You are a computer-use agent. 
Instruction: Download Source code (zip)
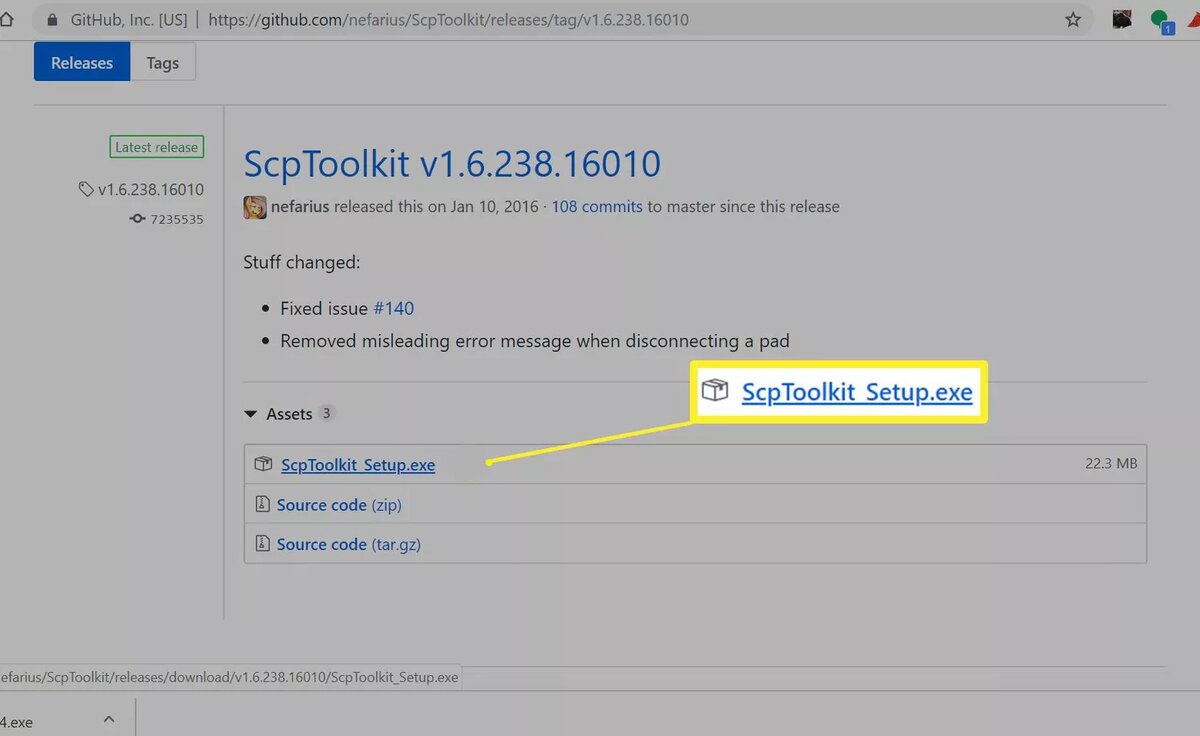[x=339, y=505]
